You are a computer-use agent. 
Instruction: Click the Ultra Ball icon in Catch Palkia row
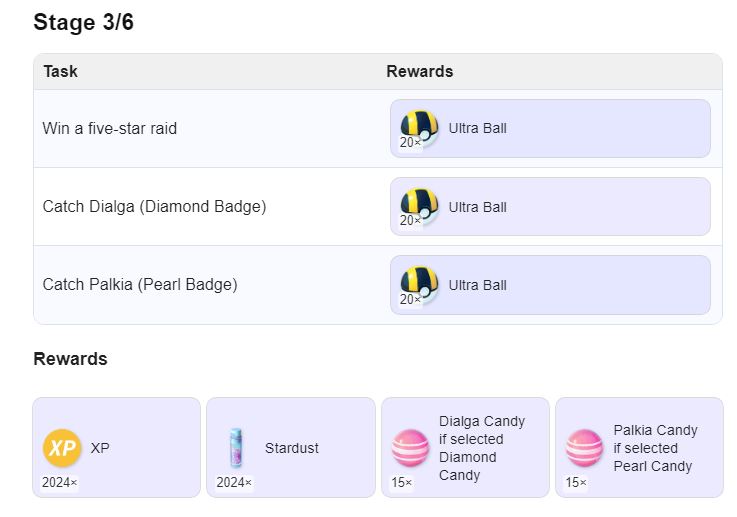pyautogui.click(x=419, y=283)
